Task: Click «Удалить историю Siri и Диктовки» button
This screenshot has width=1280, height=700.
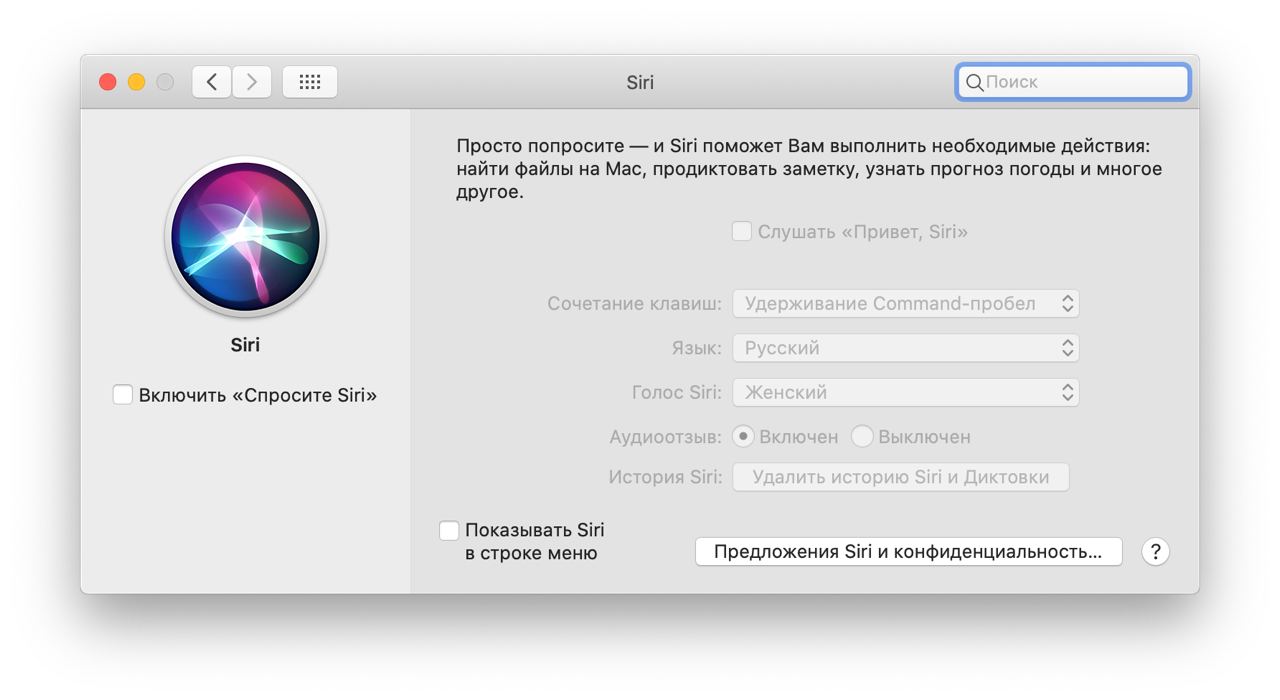Action: (901, 477)
